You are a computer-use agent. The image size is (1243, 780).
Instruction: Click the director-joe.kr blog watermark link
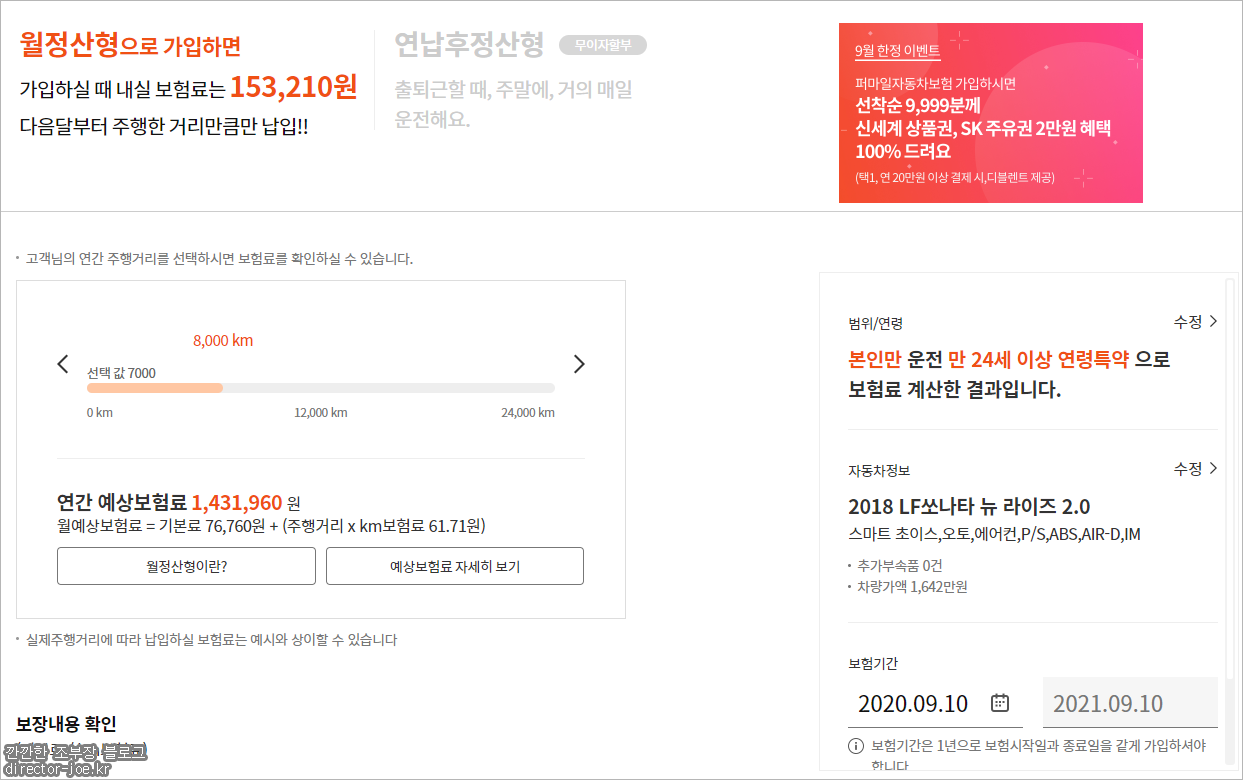coord(58,766)
